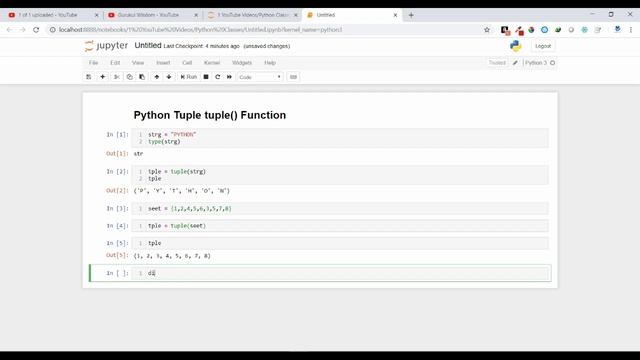Move selected cell down arrow
The image size is (640, 360).
169,77
